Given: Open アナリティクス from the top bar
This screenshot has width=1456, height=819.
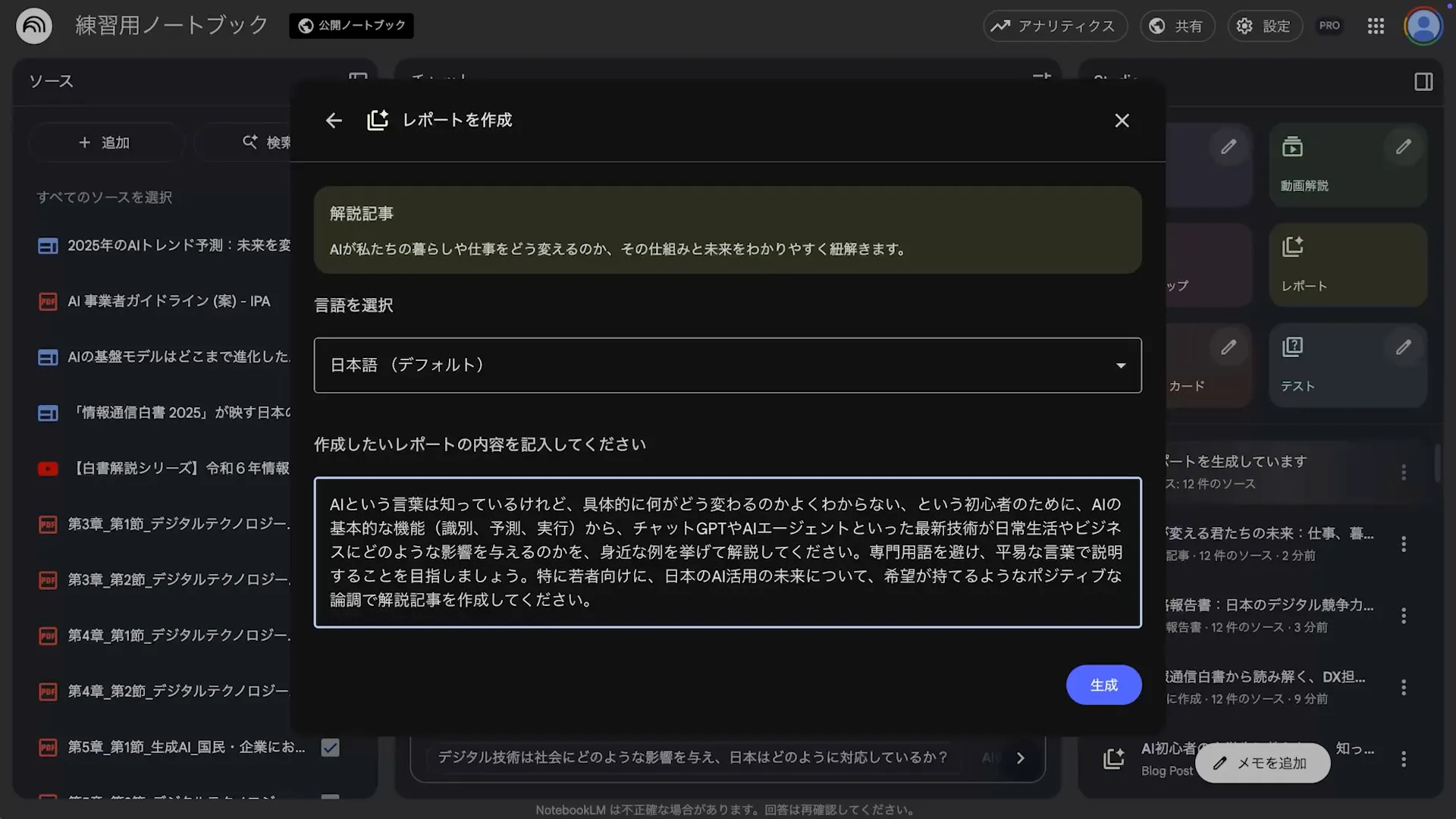Looking at the screenshot, I should click(1054, 25).
